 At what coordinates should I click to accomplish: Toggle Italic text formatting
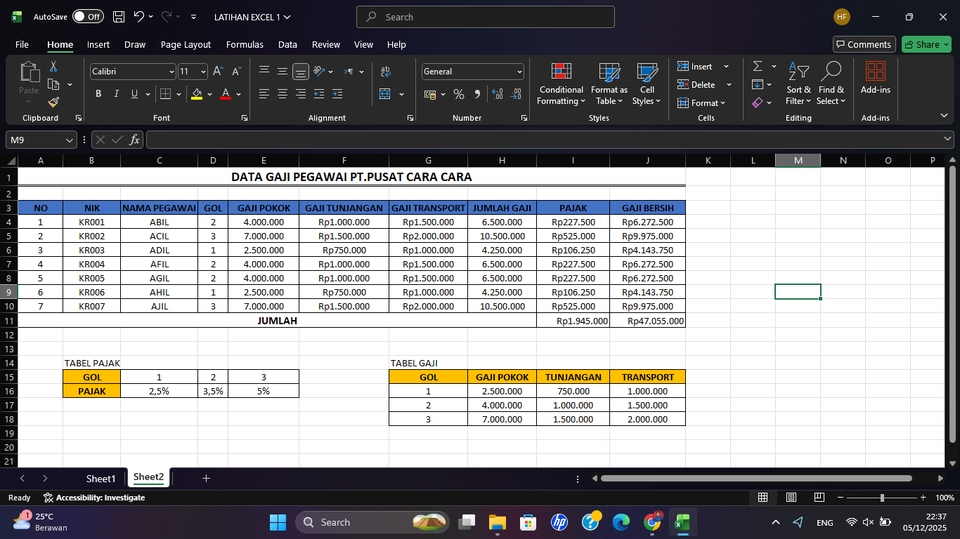(x=116, y=94)
